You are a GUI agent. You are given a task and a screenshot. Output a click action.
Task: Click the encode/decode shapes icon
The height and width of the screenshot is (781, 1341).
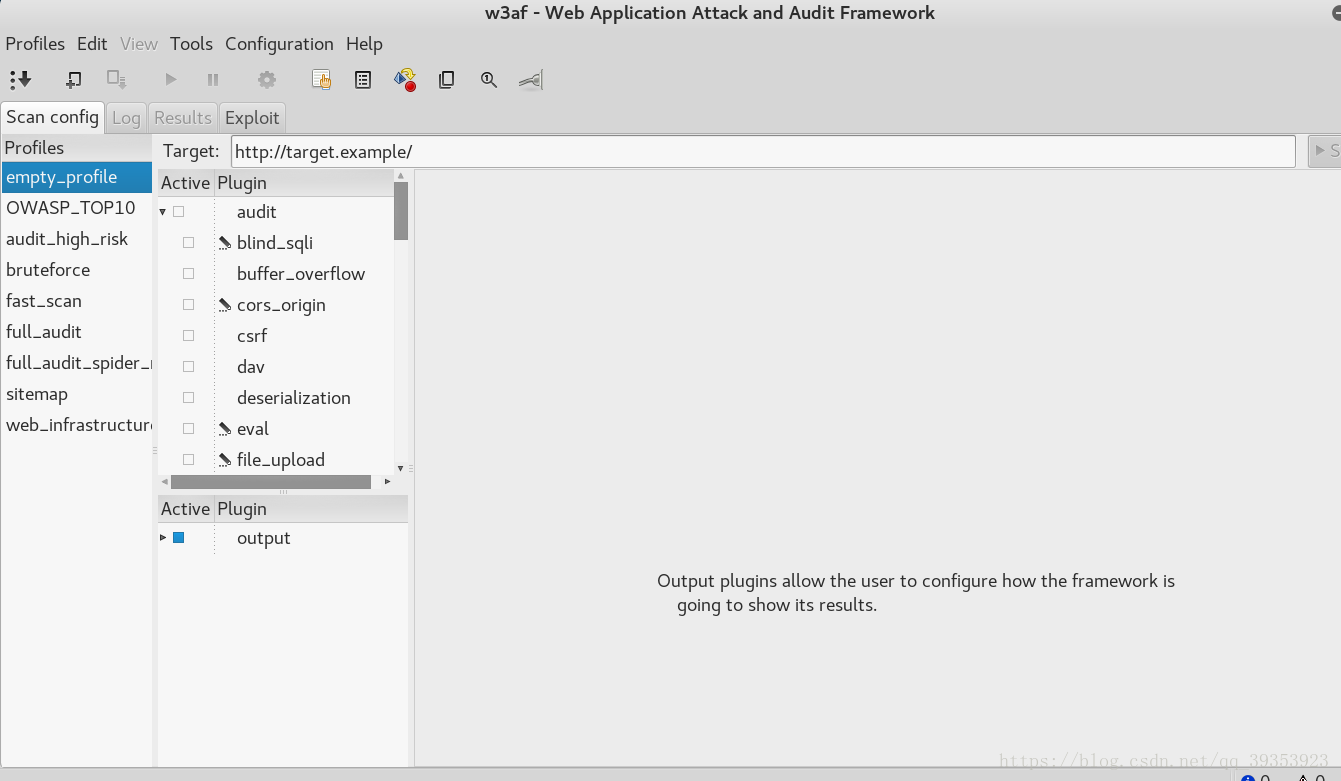(x=405, y=80)
